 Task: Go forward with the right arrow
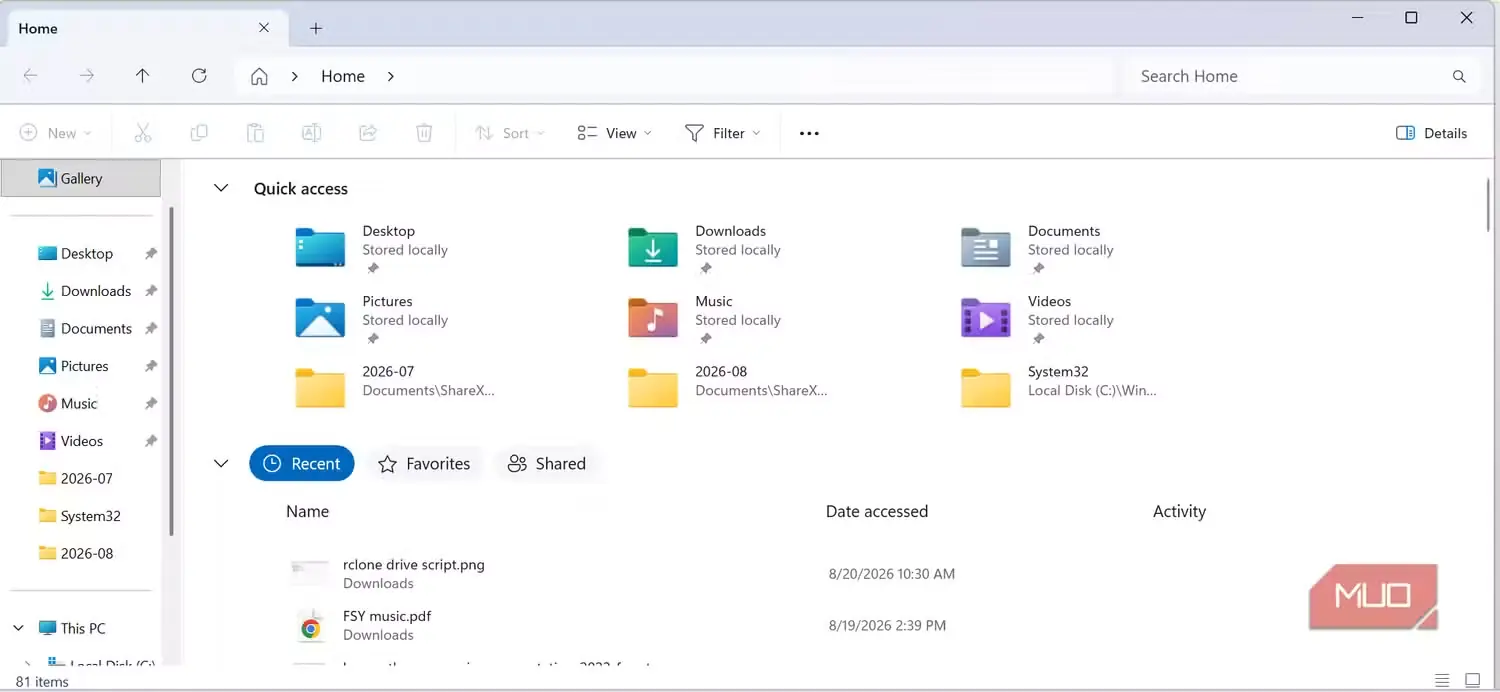pos(87,76)
